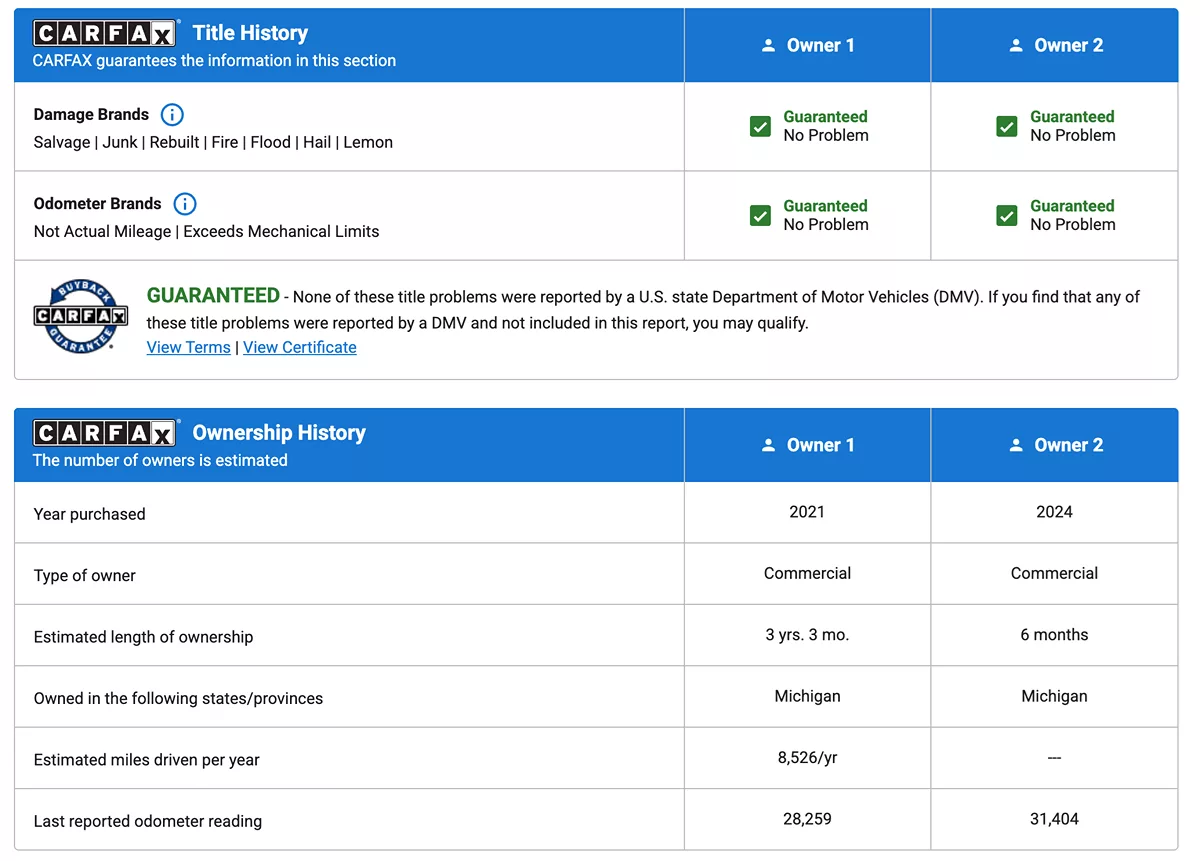Screen dimensions: 1200x861
Task: Click Owner 2 Damage Brands green checkmark
Action: [1007, 126]
